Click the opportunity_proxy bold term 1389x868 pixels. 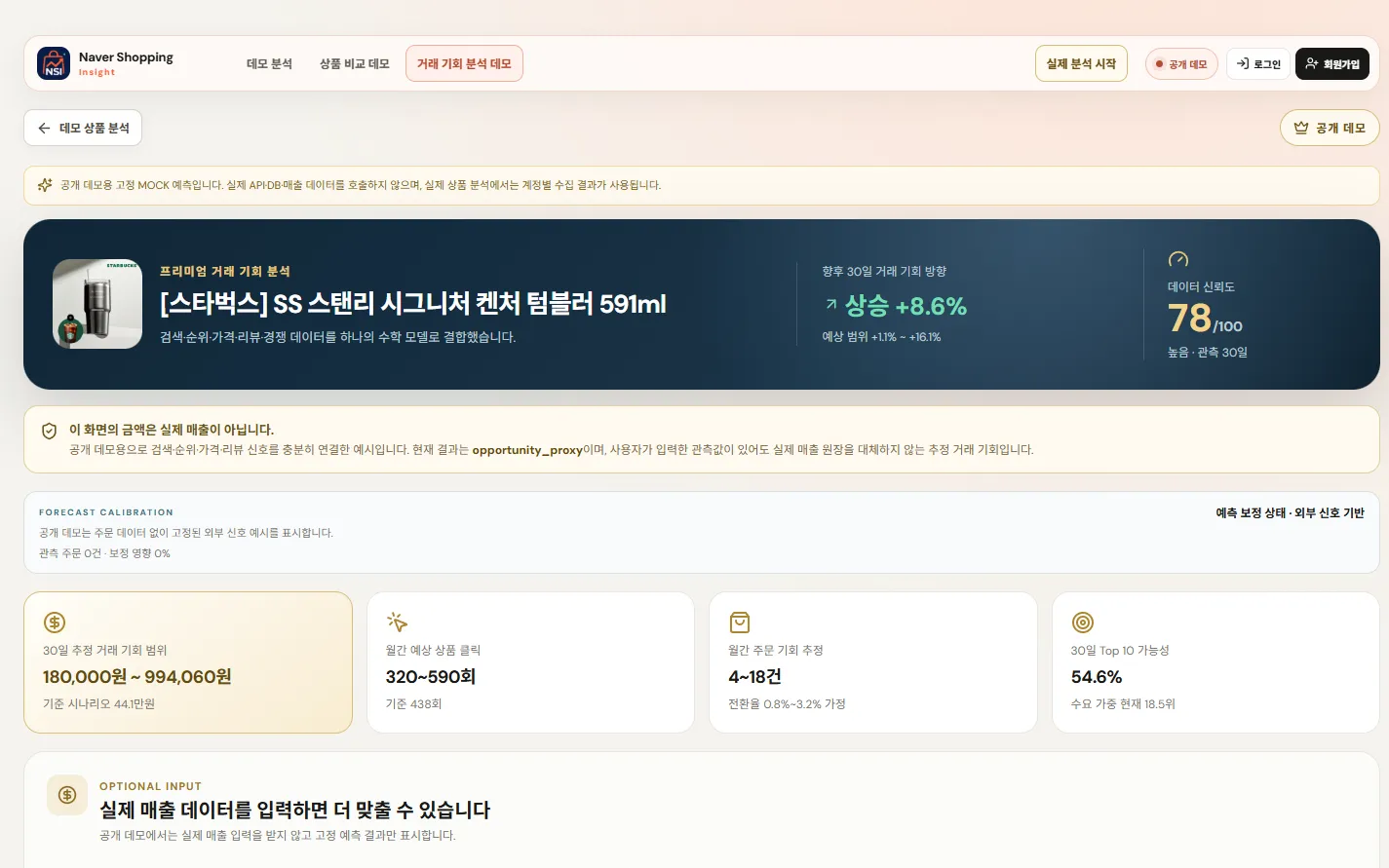click(527, 450)
